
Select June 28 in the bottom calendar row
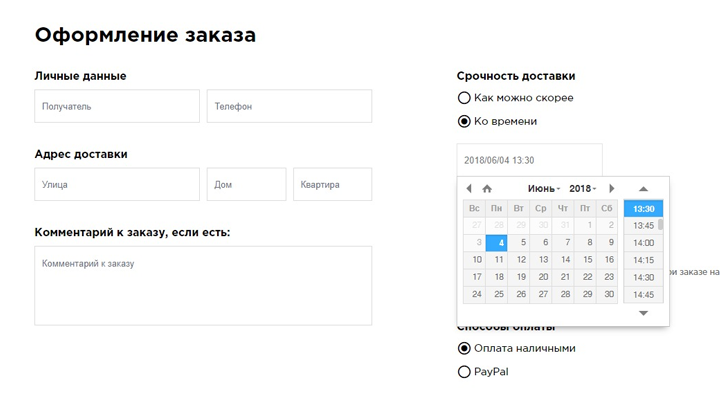(562, 294)
